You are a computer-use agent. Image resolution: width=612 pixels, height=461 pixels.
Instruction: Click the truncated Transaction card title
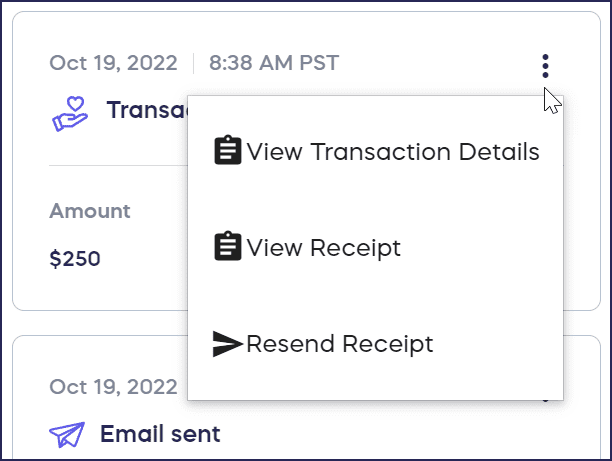pos(146,110)
